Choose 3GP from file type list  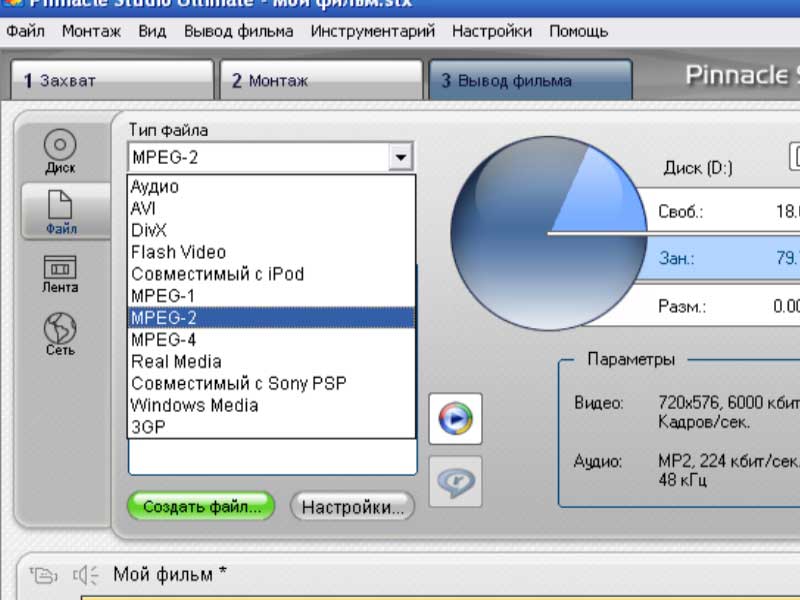[x=271, y=427]
